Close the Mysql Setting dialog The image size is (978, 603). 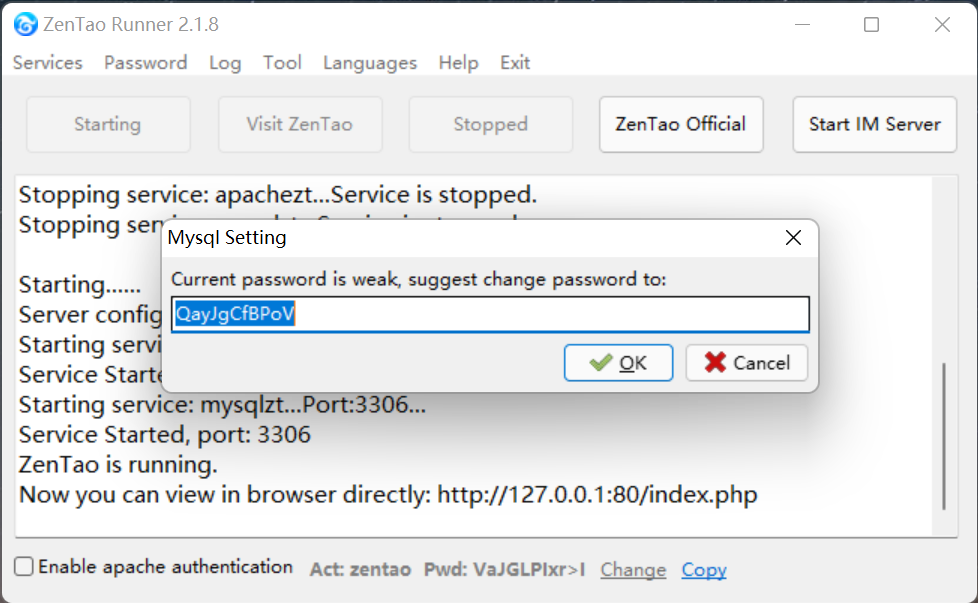[793, 238]
